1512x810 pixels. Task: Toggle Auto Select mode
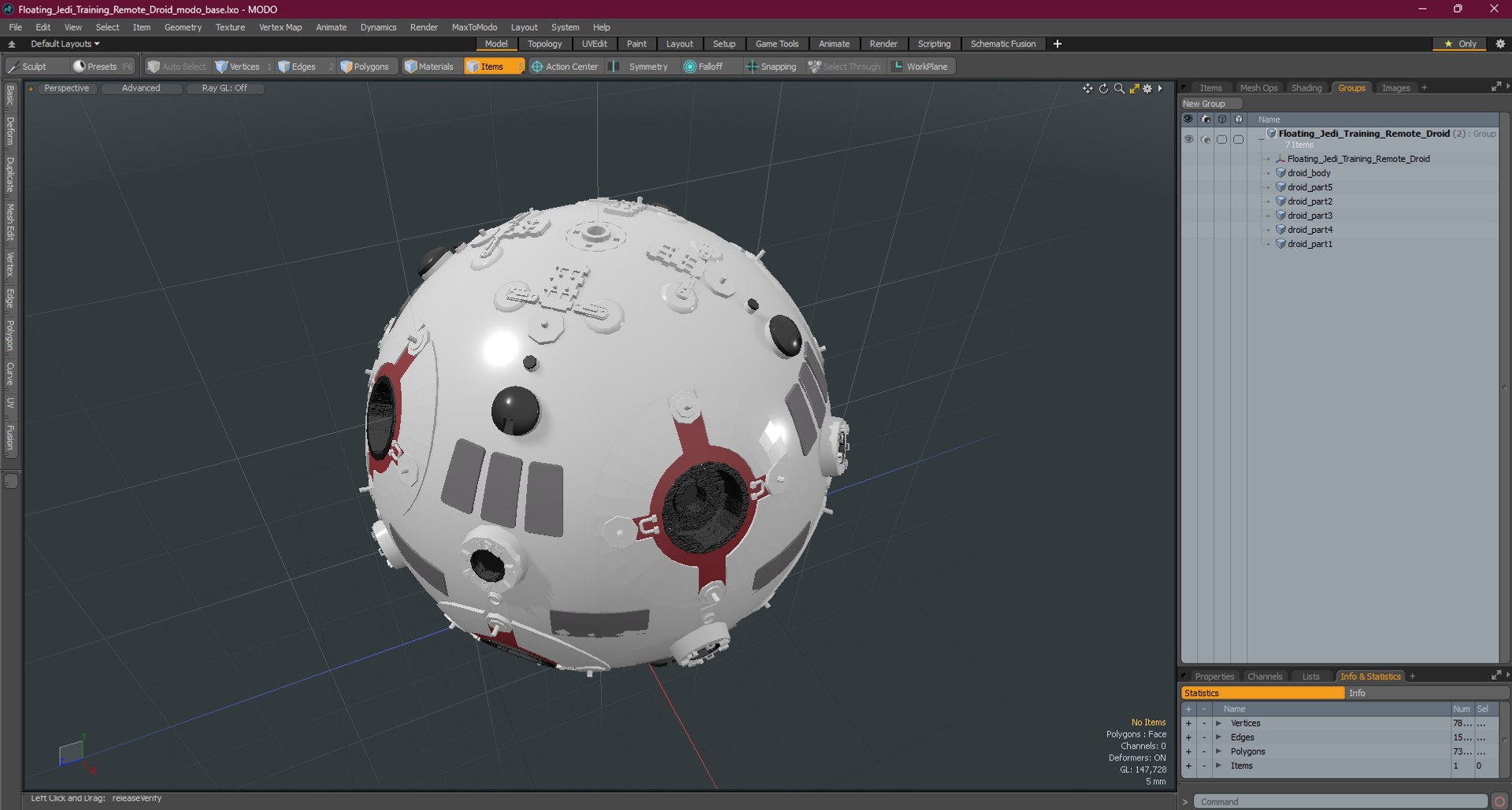click(176, 67)
